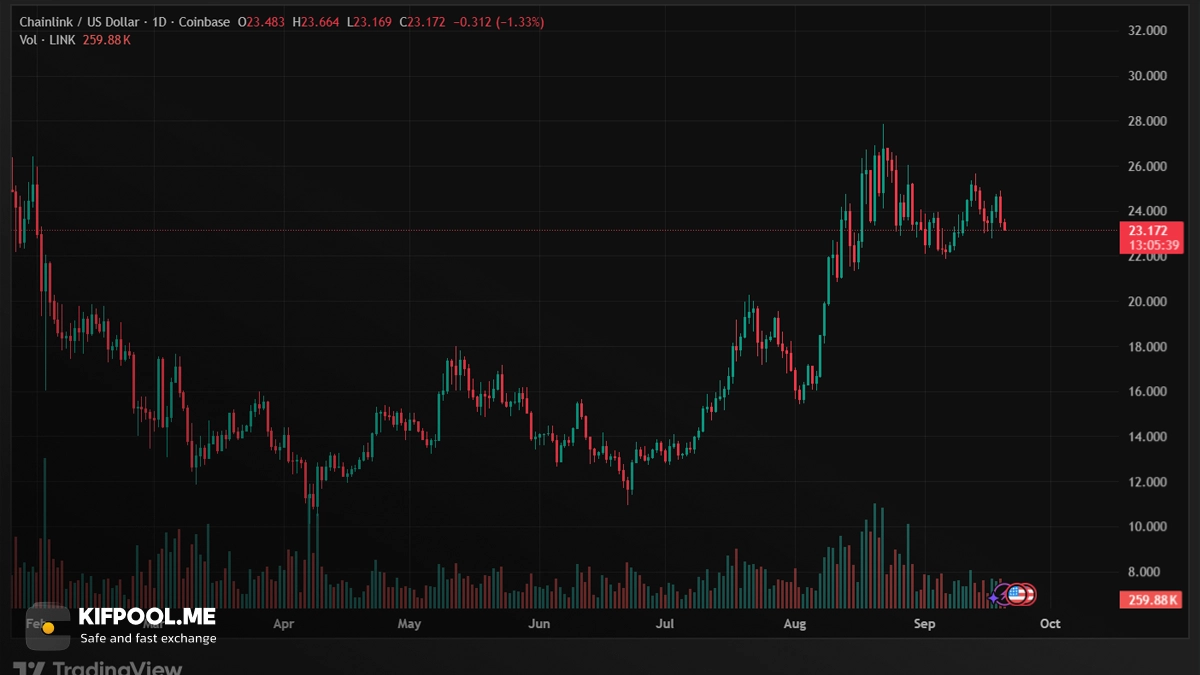Screen dimensions: 1200x675
Task: Click the red 259.88K volume tag on the price axis
Action: [1150, 600]
